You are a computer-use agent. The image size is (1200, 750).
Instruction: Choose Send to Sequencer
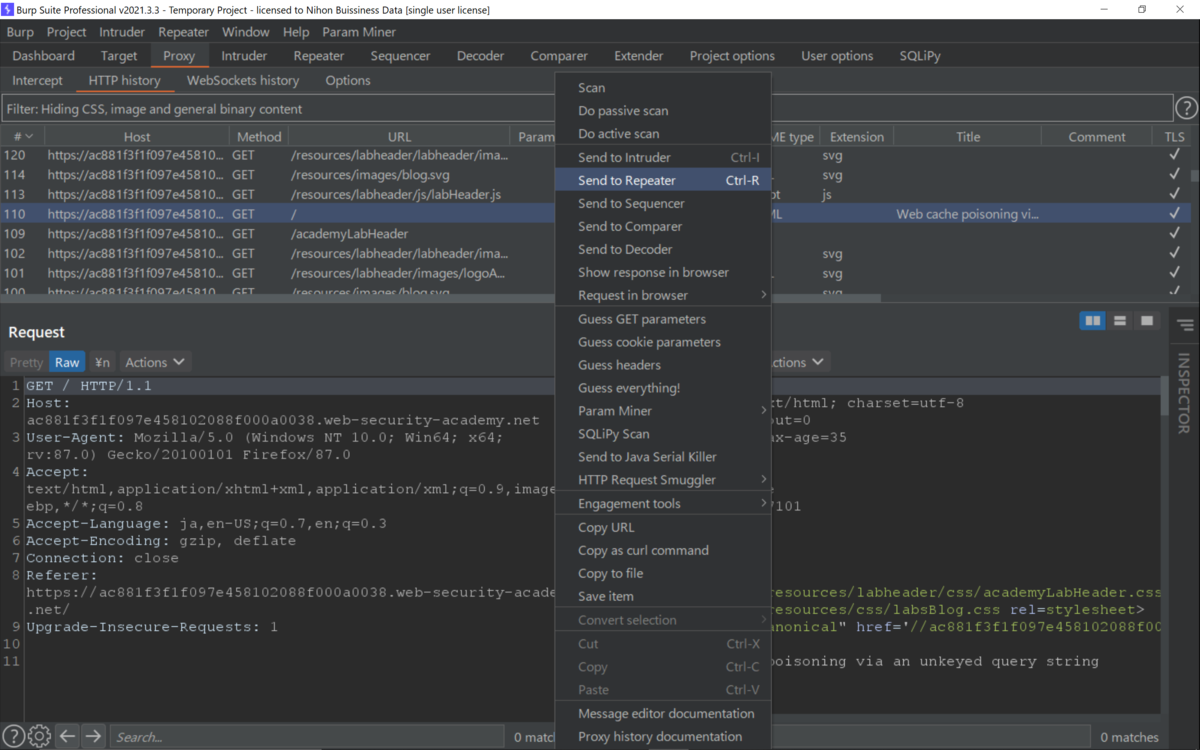(x=663, y=203)
